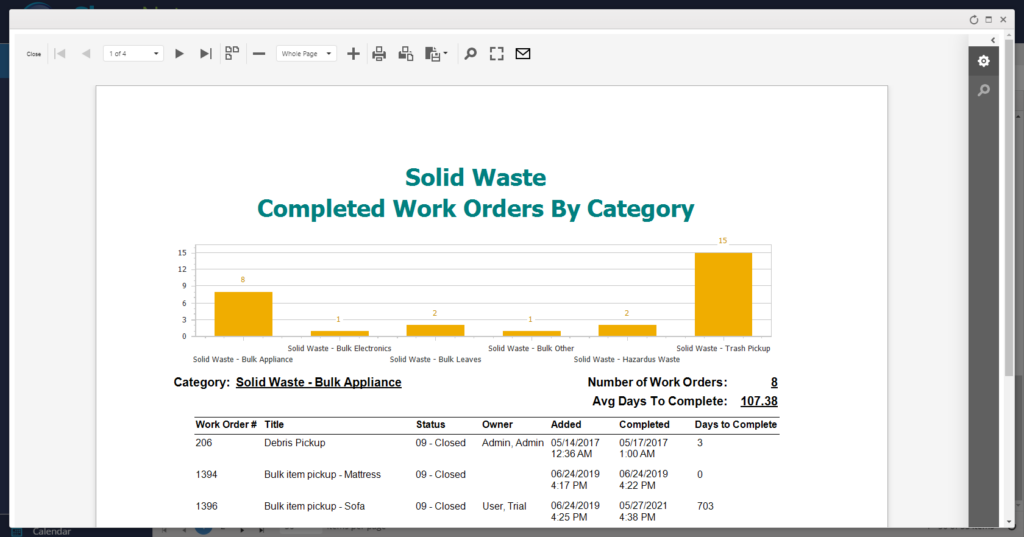Close the report viewer window
Screen dimensions: 1024x537
pyautogui.click(x=1004, y=20)
